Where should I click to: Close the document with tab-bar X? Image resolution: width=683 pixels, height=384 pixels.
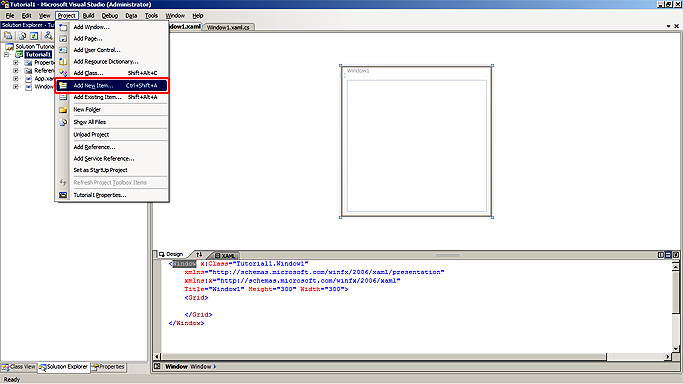coord(676,27)
